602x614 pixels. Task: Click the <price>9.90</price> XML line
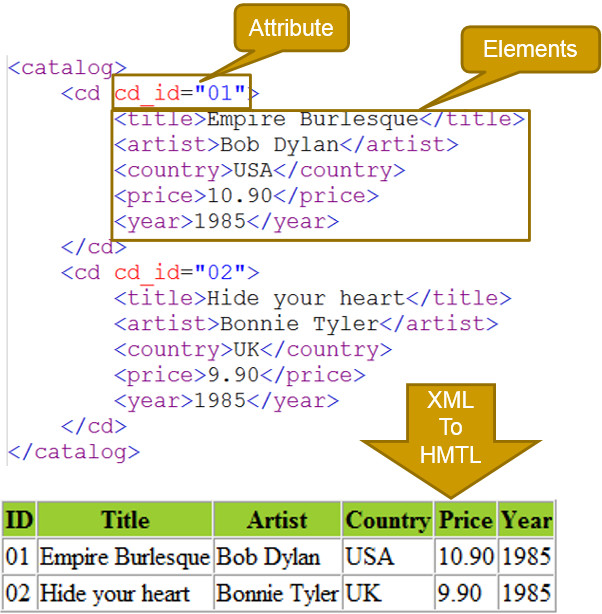coord(240,376)
